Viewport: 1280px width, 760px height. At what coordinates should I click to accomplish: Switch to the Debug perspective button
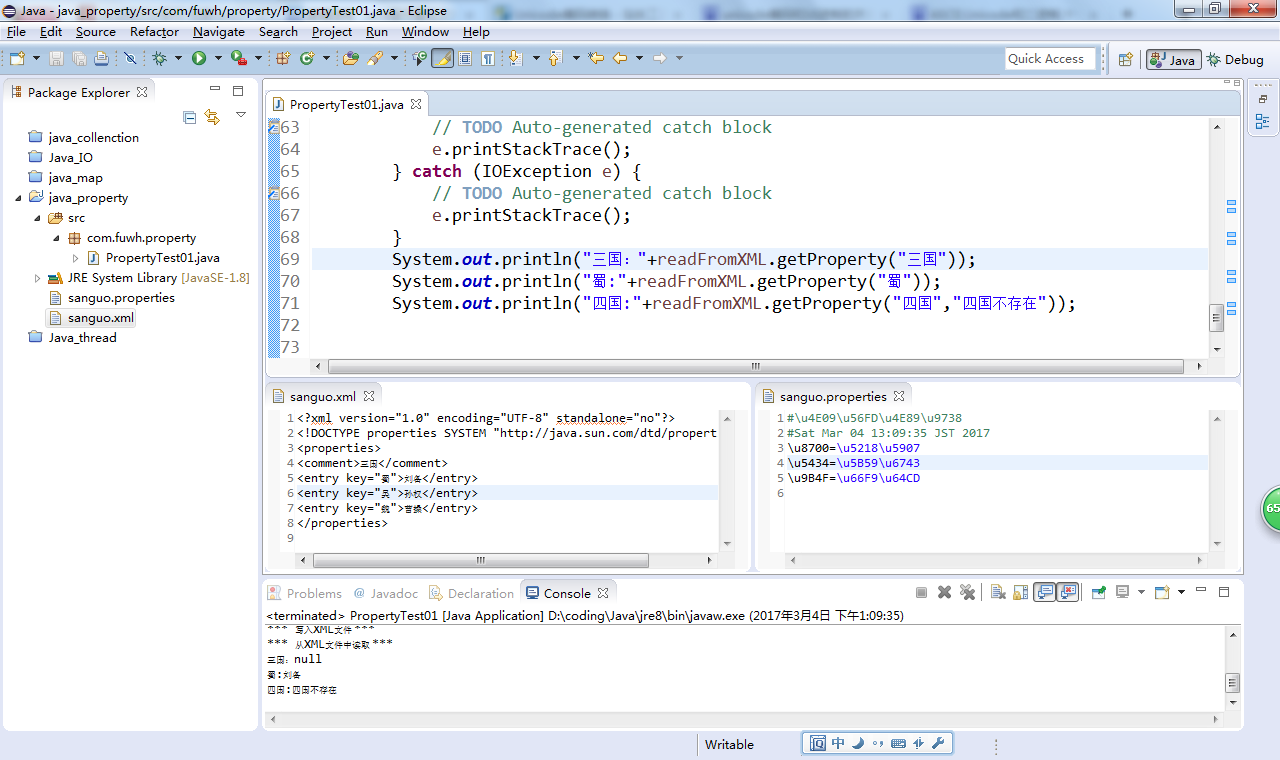[x=1235, y=59]
